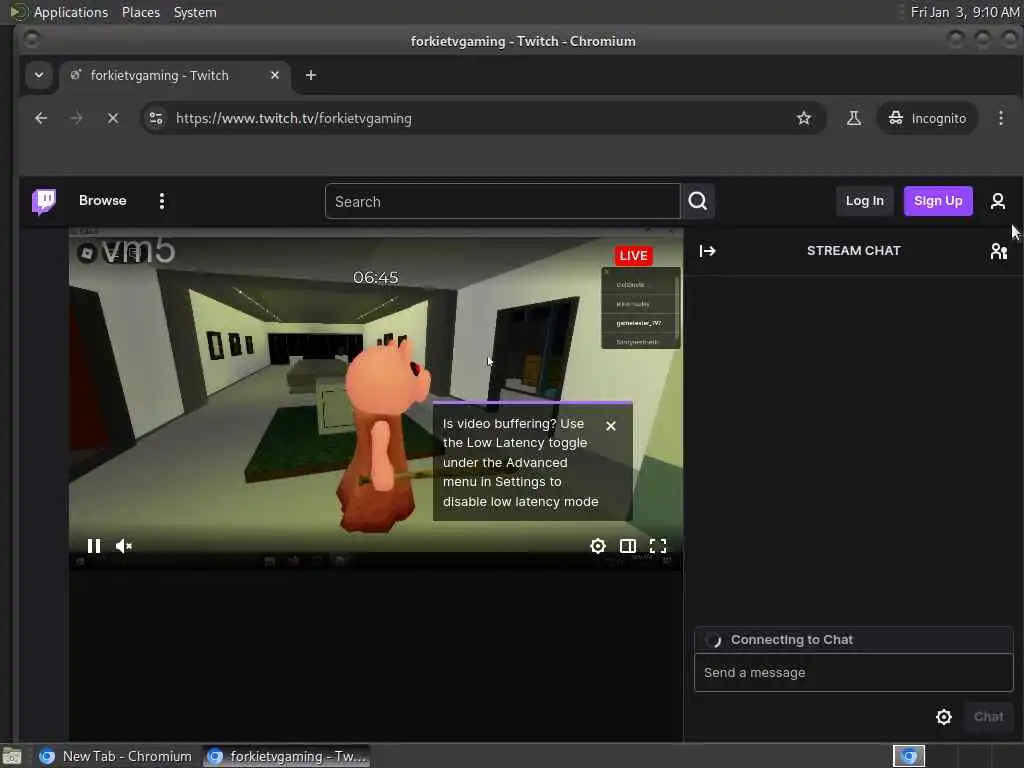View site information for twitch.tv
Screen dimensions: 1024x768
(156, 118)
